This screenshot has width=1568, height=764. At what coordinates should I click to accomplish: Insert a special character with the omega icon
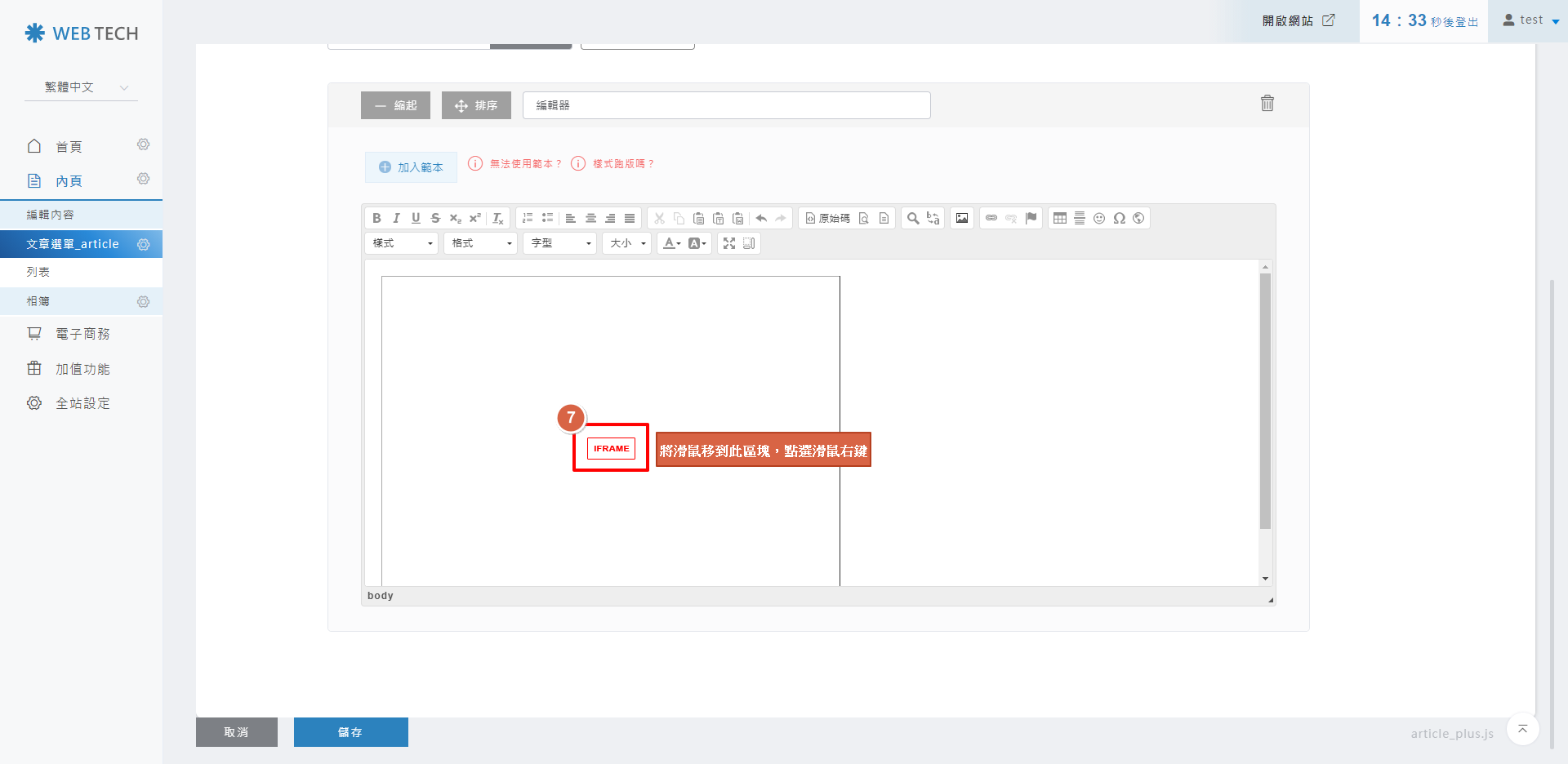pos(1119,218)
